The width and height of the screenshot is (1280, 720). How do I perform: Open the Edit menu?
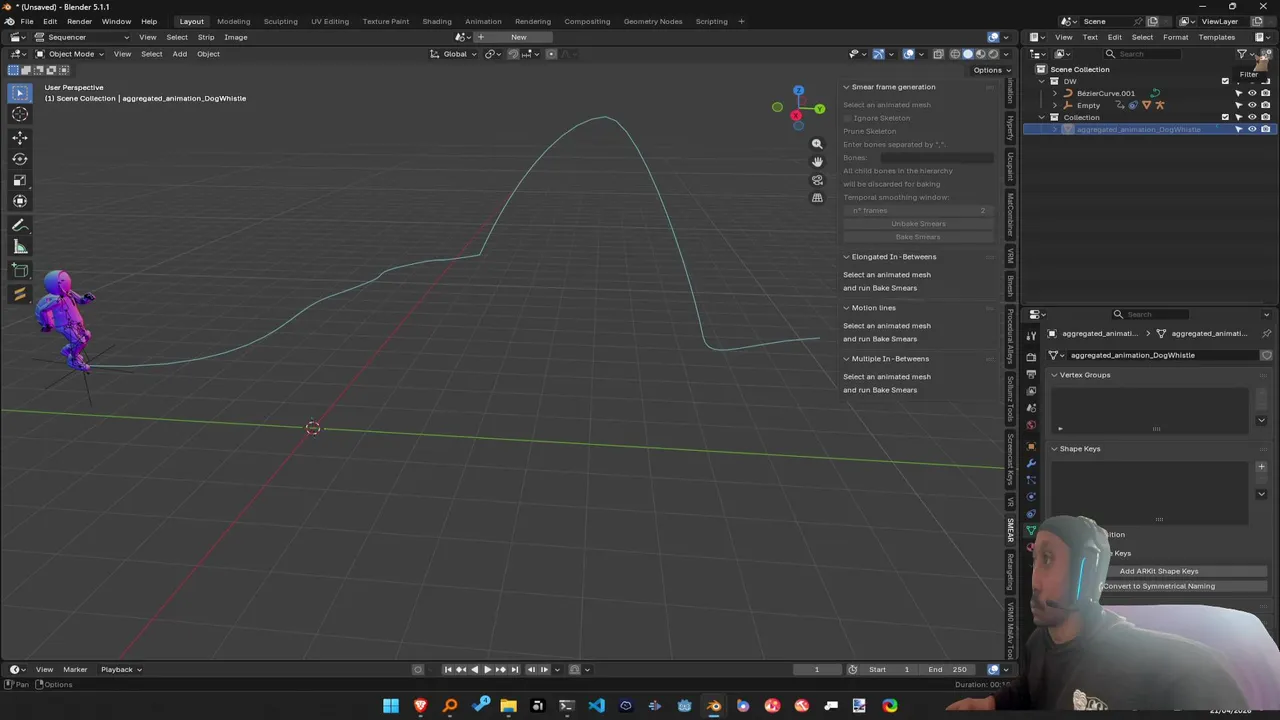(49, 21)
